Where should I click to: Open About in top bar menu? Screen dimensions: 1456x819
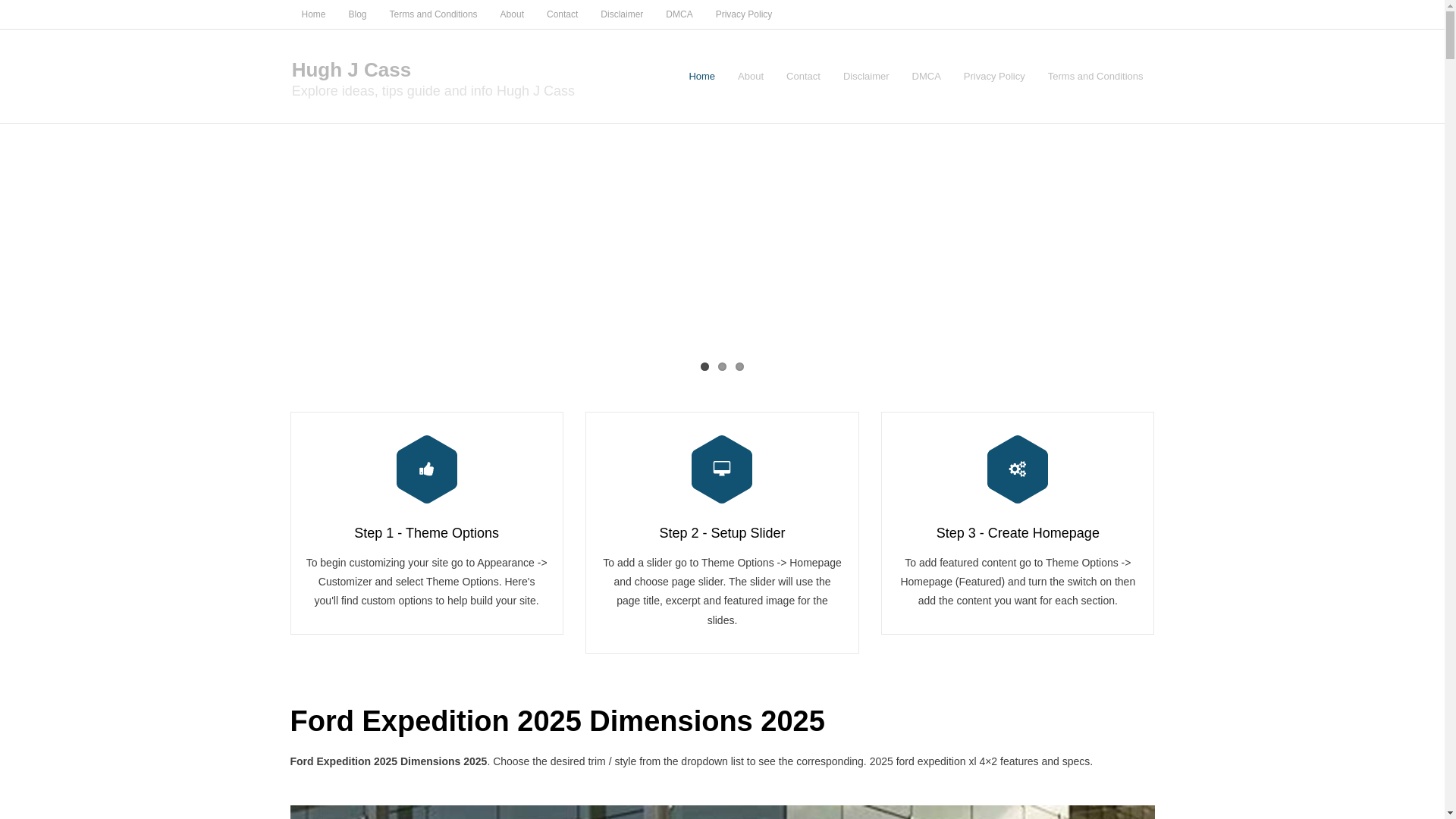pos(512,14)
